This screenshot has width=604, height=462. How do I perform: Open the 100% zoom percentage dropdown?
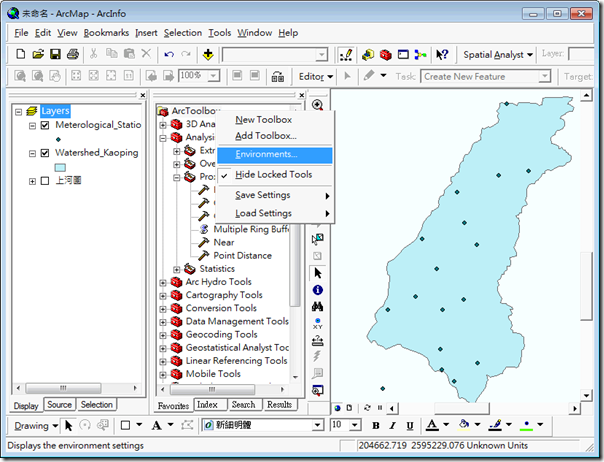point(213,76)
